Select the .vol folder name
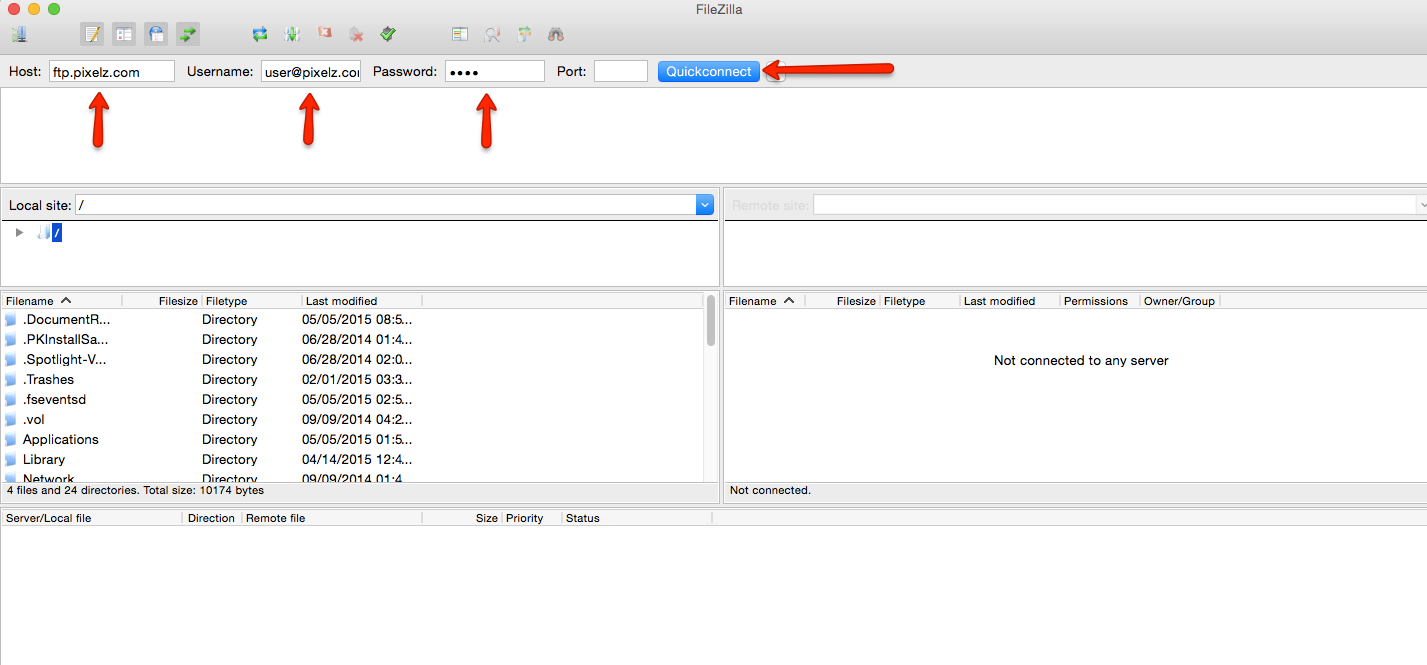The width and height of the screenshot is (1427, 665). click(x=34, y=420)
